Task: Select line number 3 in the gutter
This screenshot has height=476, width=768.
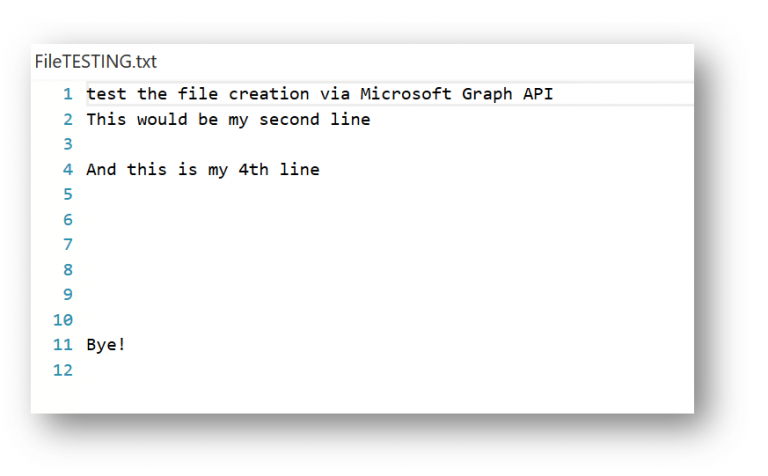Action: click(68, 144)
